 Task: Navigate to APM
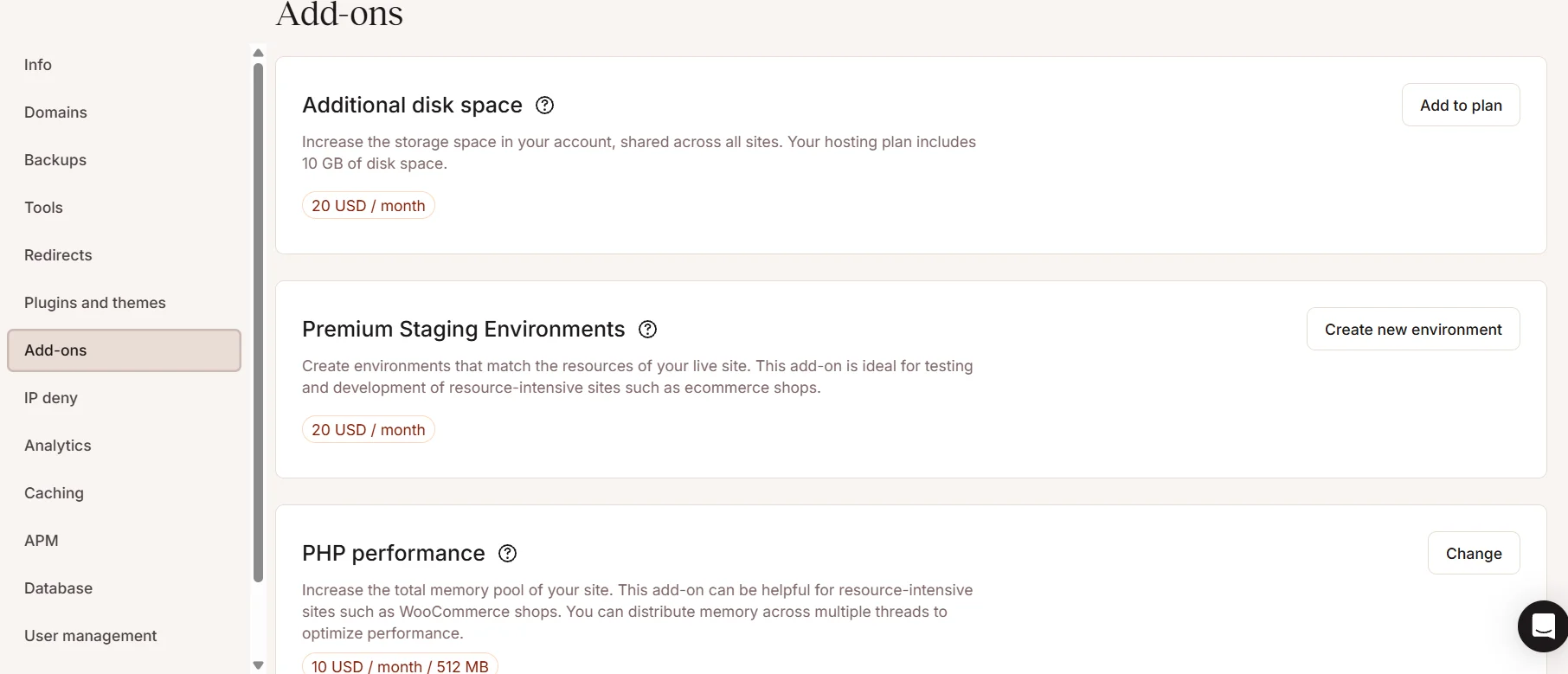tap(42, 540)
